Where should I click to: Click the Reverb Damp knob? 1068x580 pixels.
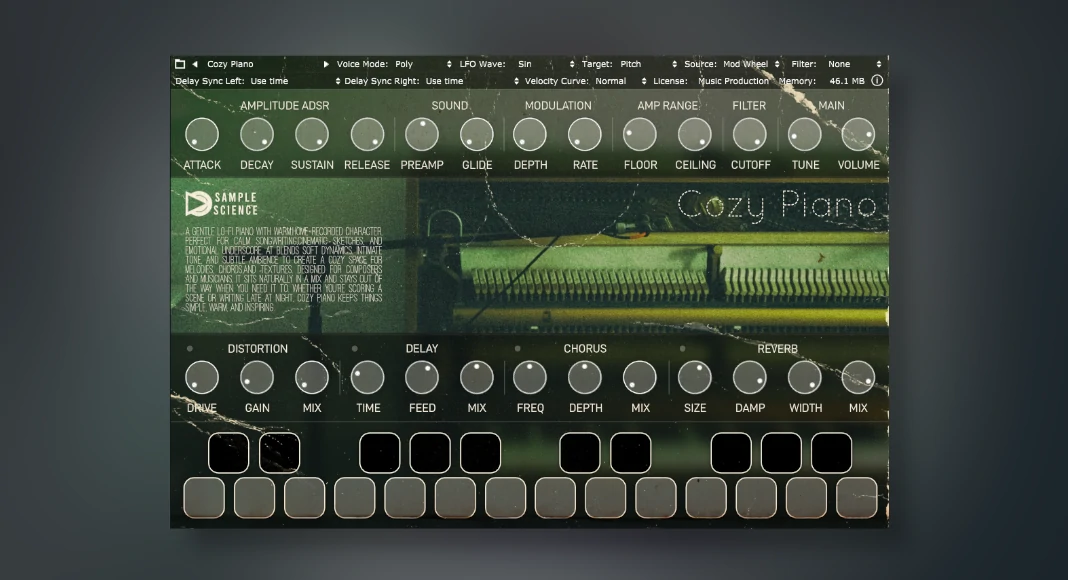coord(750,377)
